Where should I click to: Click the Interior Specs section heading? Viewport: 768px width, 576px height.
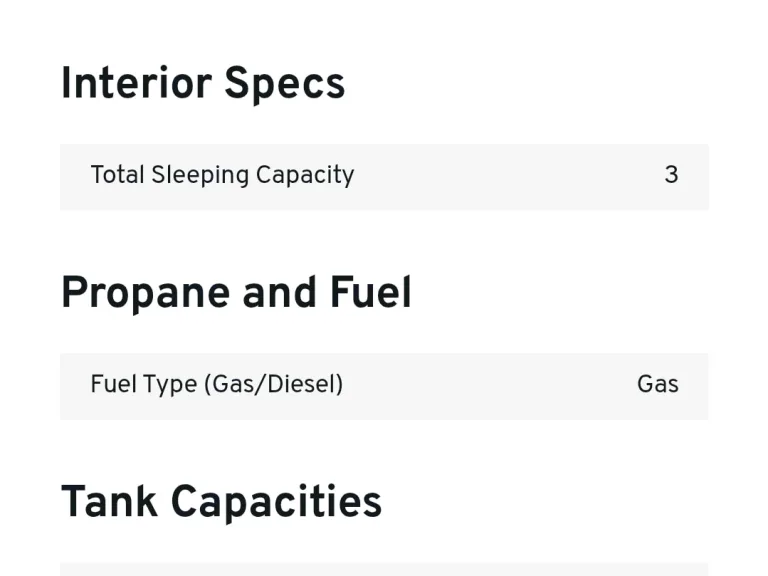click(x=203, y=84)
